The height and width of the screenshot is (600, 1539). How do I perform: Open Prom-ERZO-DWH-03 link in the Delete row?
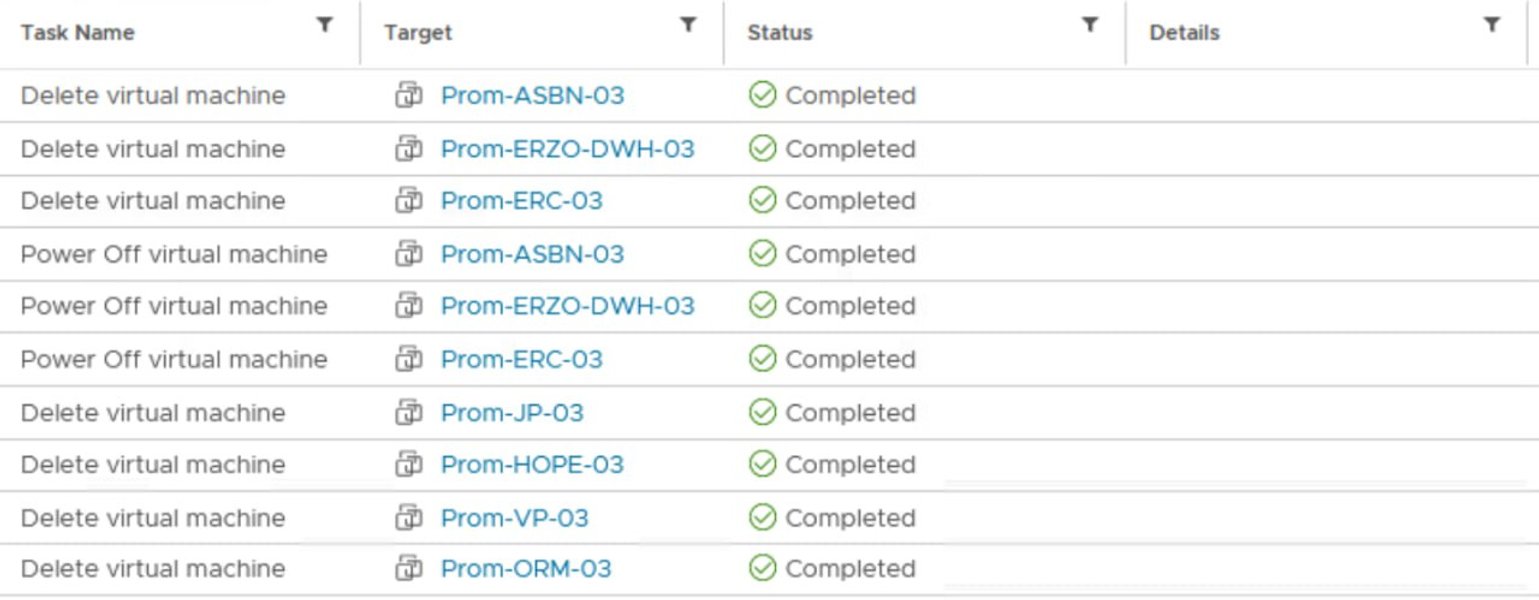[567, 149]
